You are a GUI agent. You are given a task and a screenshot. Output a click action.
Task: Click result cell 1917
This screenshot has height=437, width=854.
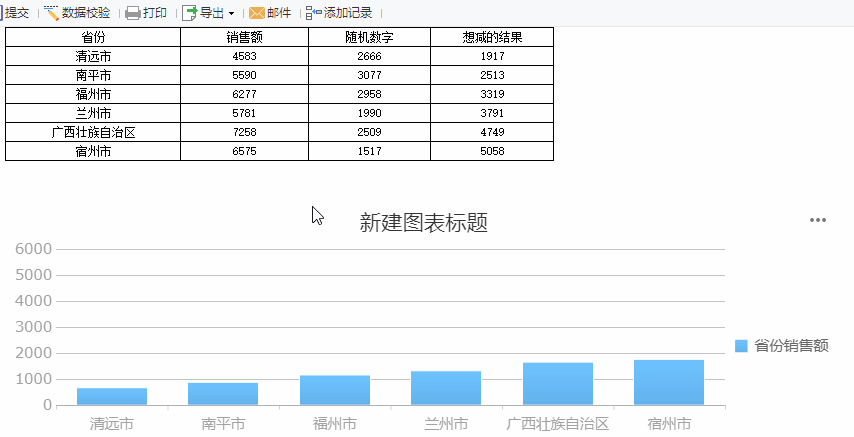(492, 56)
